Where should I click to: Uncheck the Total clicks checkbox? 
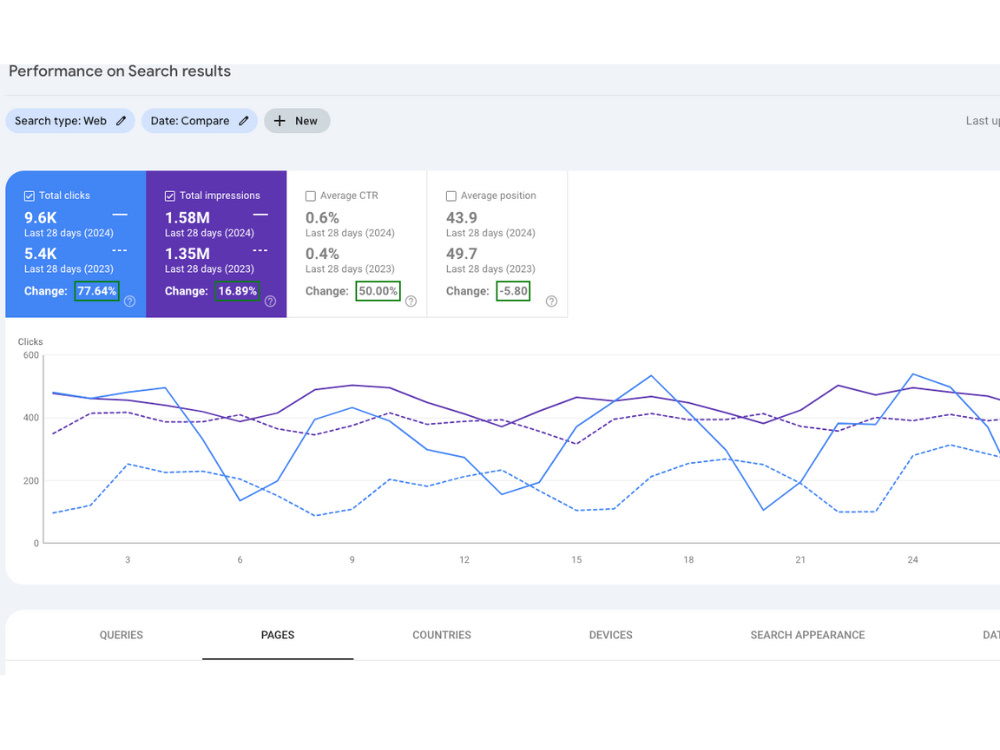[29, 196]
